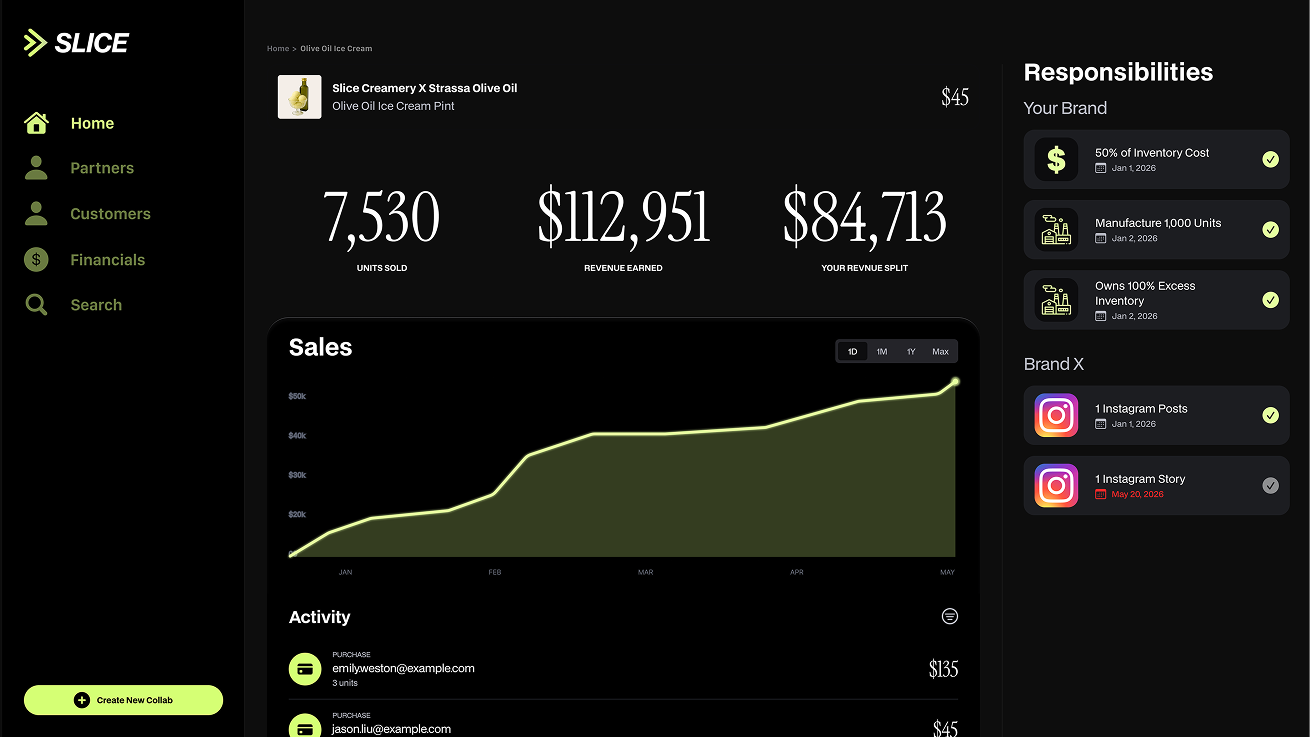Click the 7,530 units sold figure

point(381,217)
